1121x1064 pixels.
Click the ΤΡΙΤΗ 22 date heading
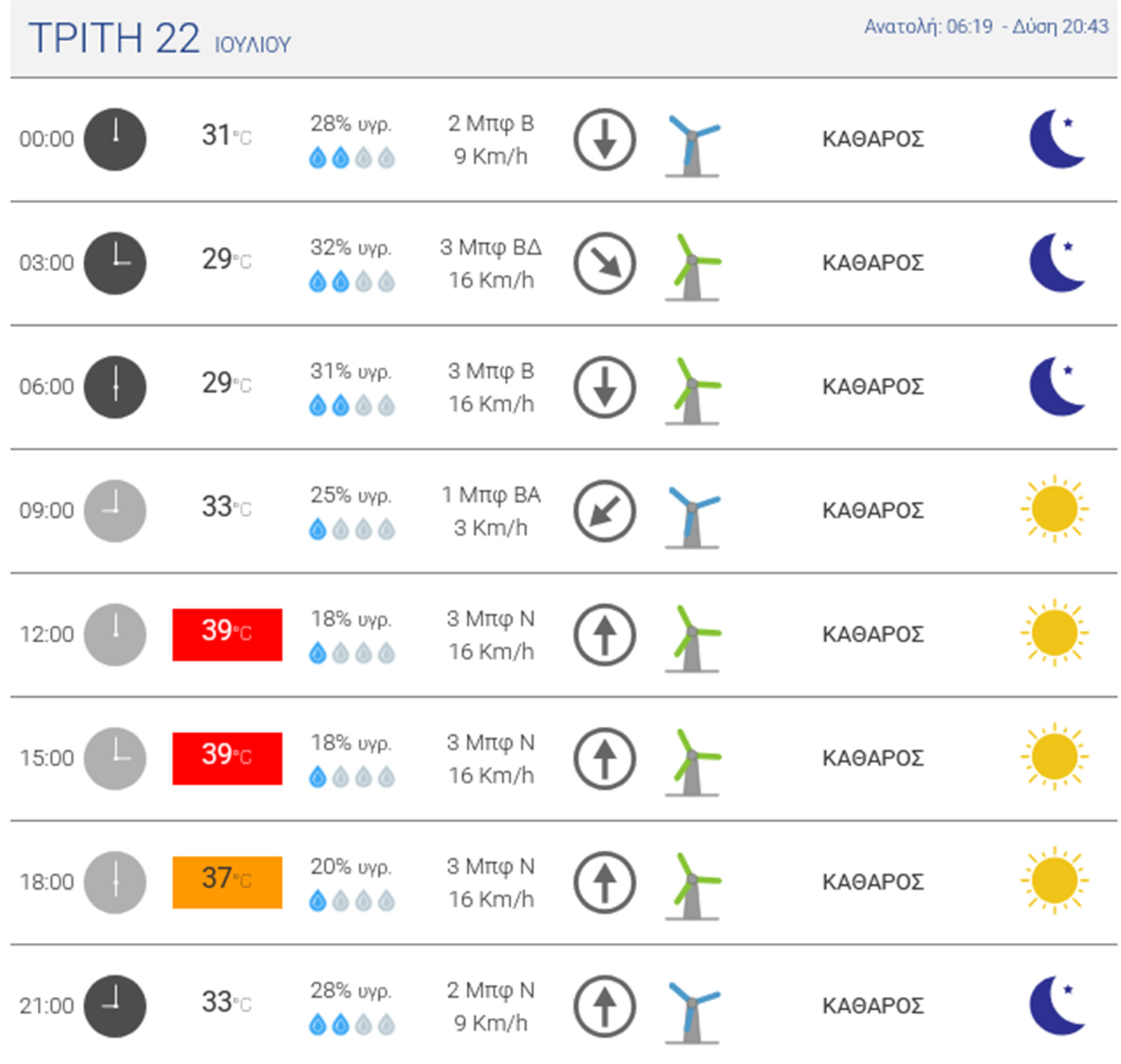[114, 39]
